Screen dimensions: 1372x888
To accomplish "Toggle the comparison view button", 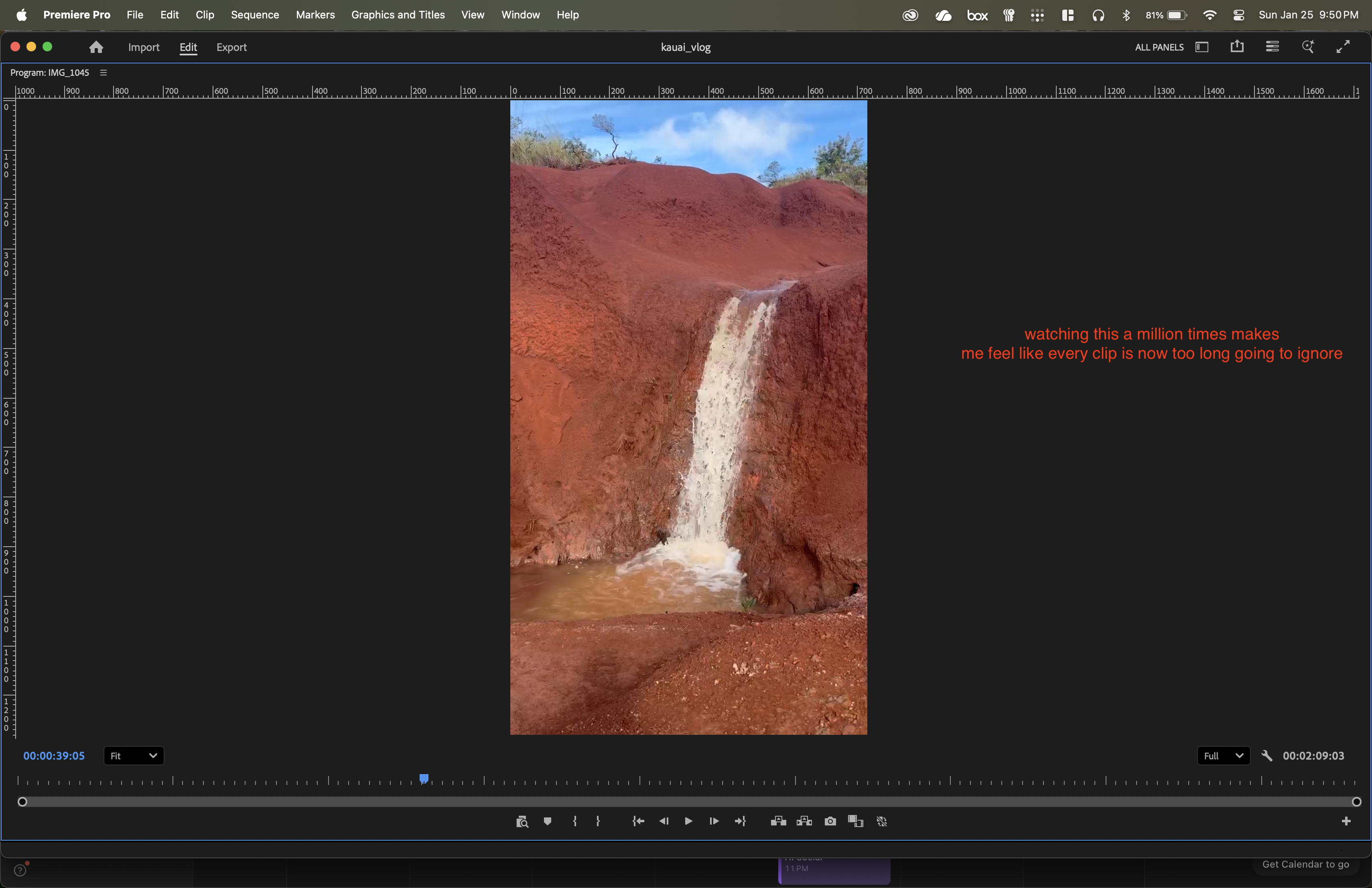I will (x=855, y=821).
